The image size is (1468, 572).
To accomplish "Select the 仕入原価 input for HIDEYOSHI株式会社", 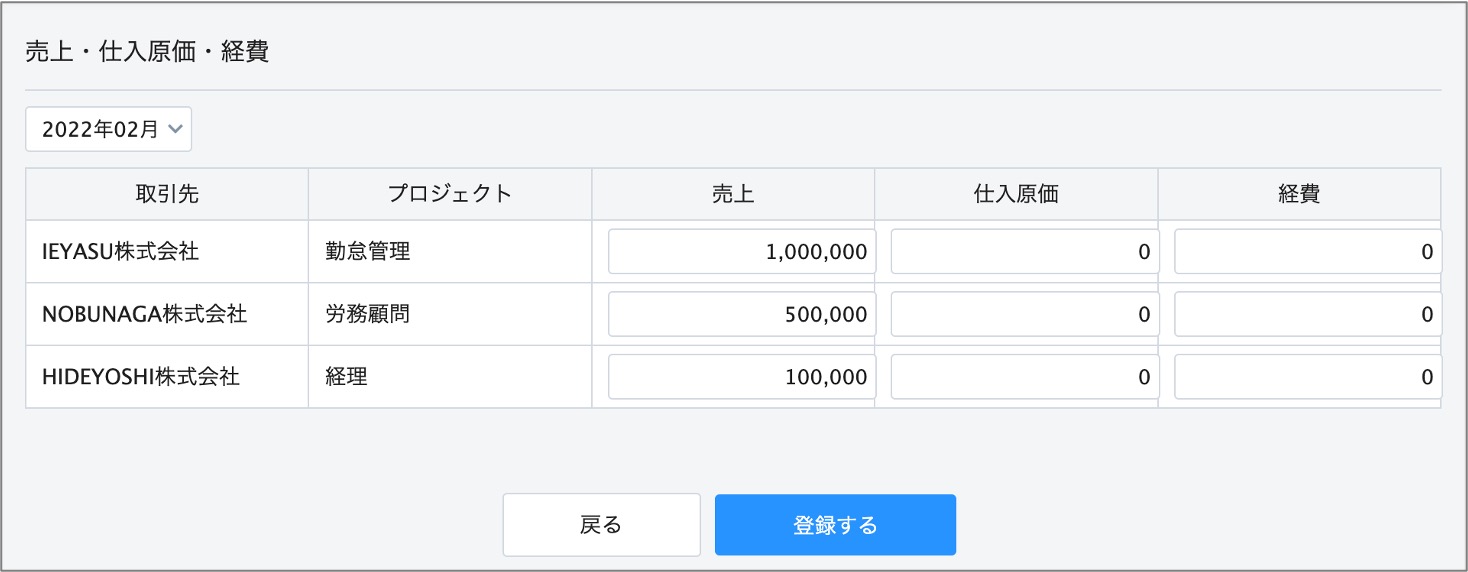I will pos(1025,377).
